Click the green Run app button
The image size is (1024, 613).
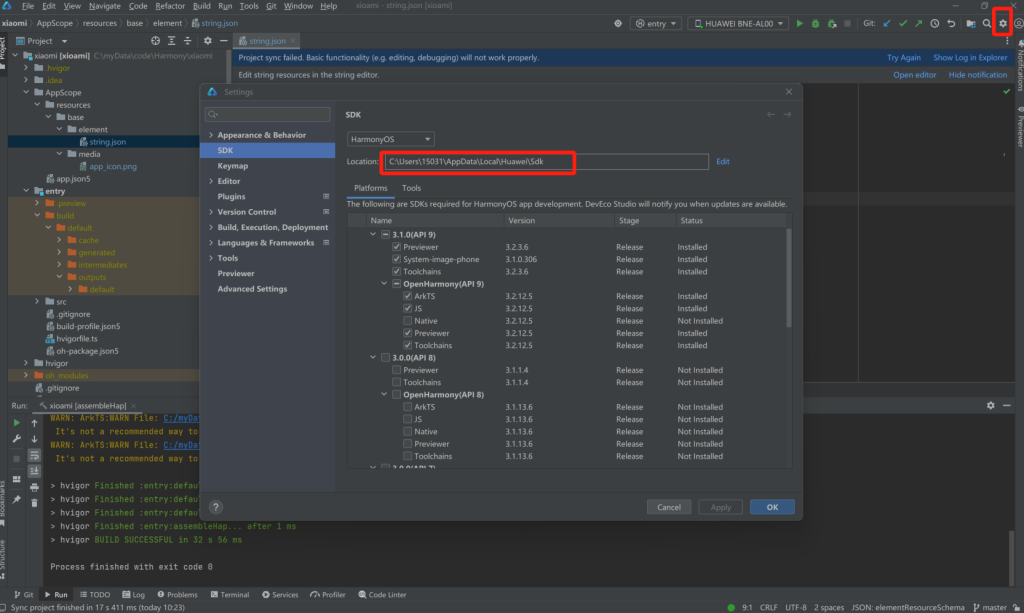click(801, 23)
